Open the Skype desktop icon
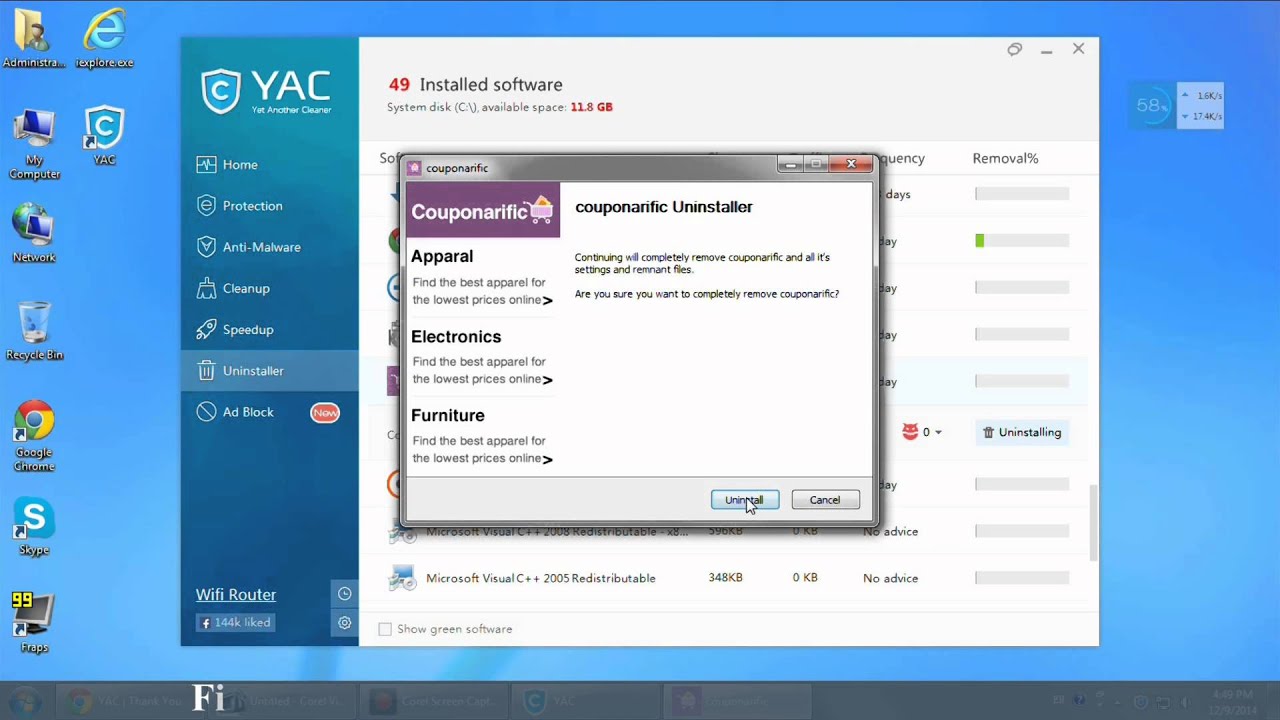This screenshot has width=1280, height=720. click(34, 528)
